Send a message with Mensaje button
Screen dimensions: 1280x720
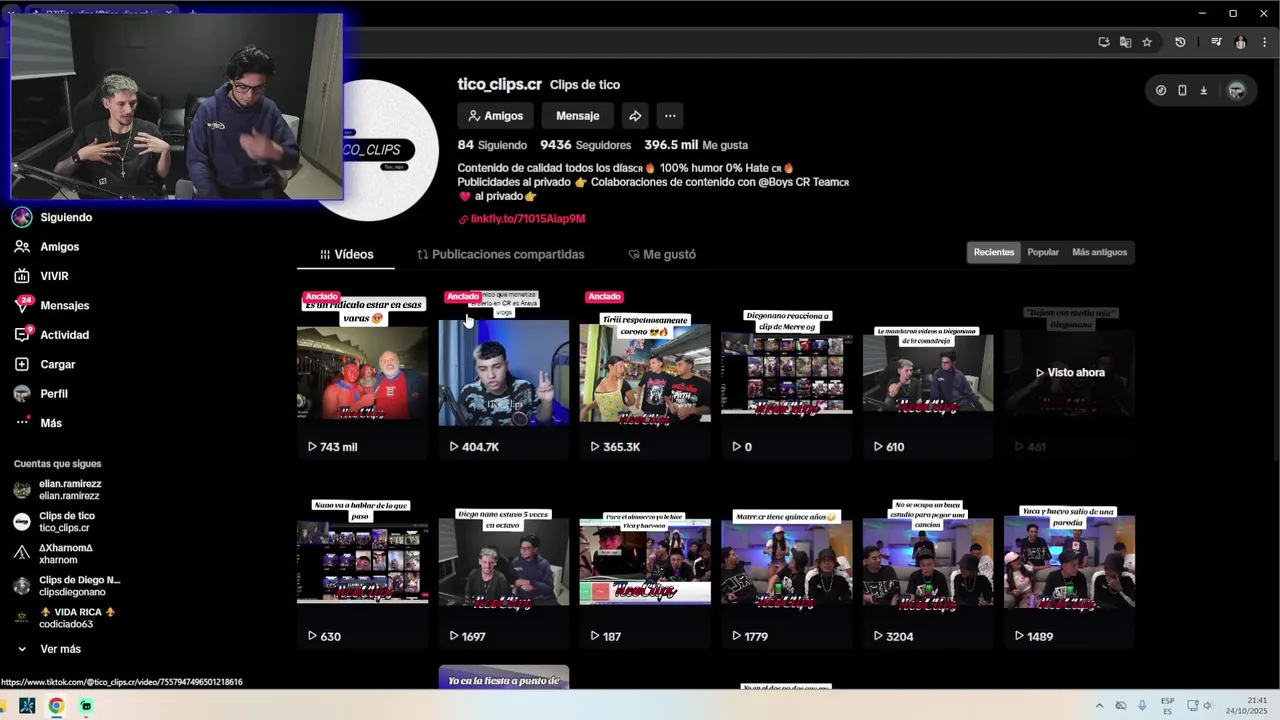(577, 116)
